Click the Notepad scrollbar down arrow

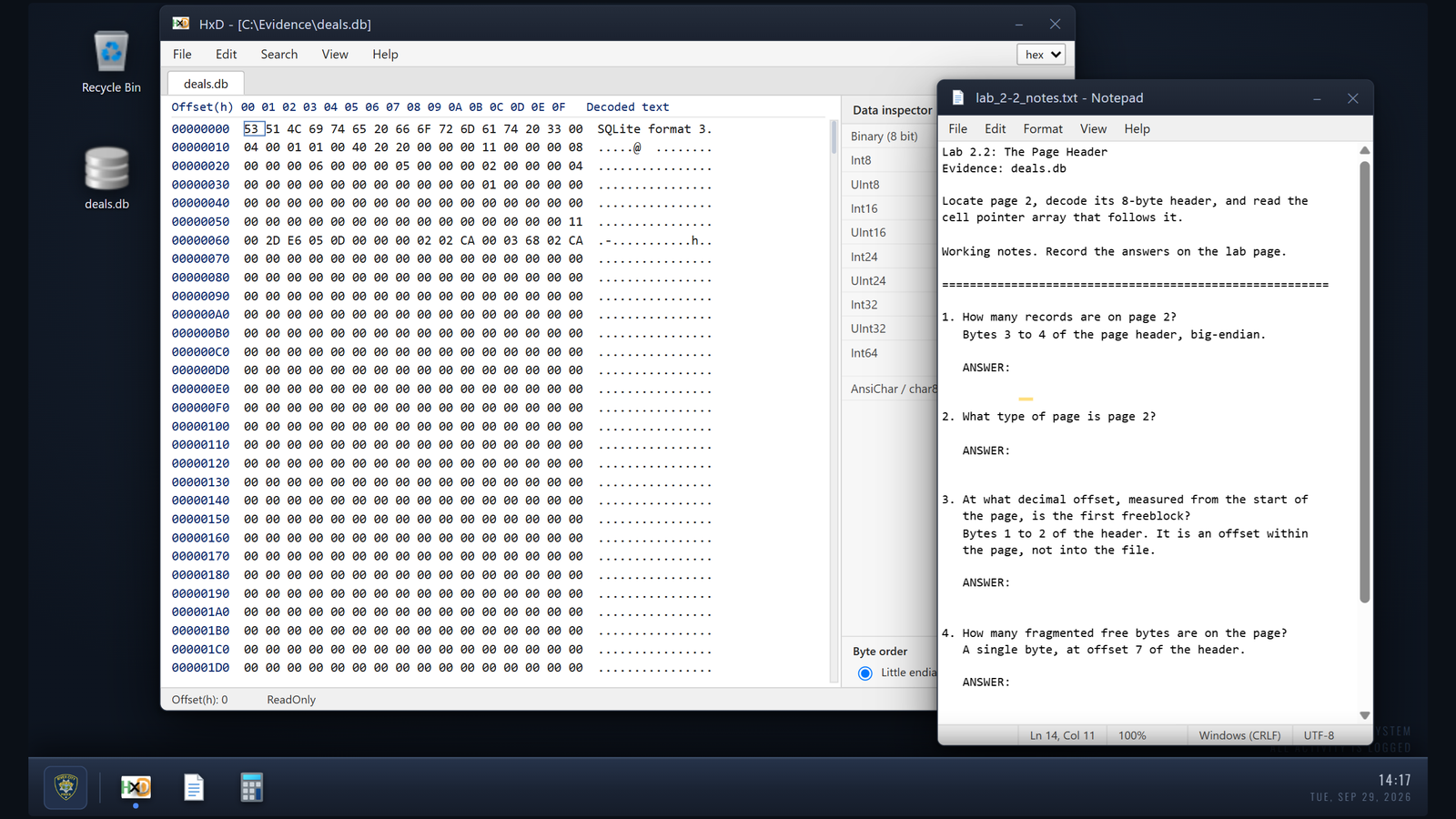point(1364,715)
